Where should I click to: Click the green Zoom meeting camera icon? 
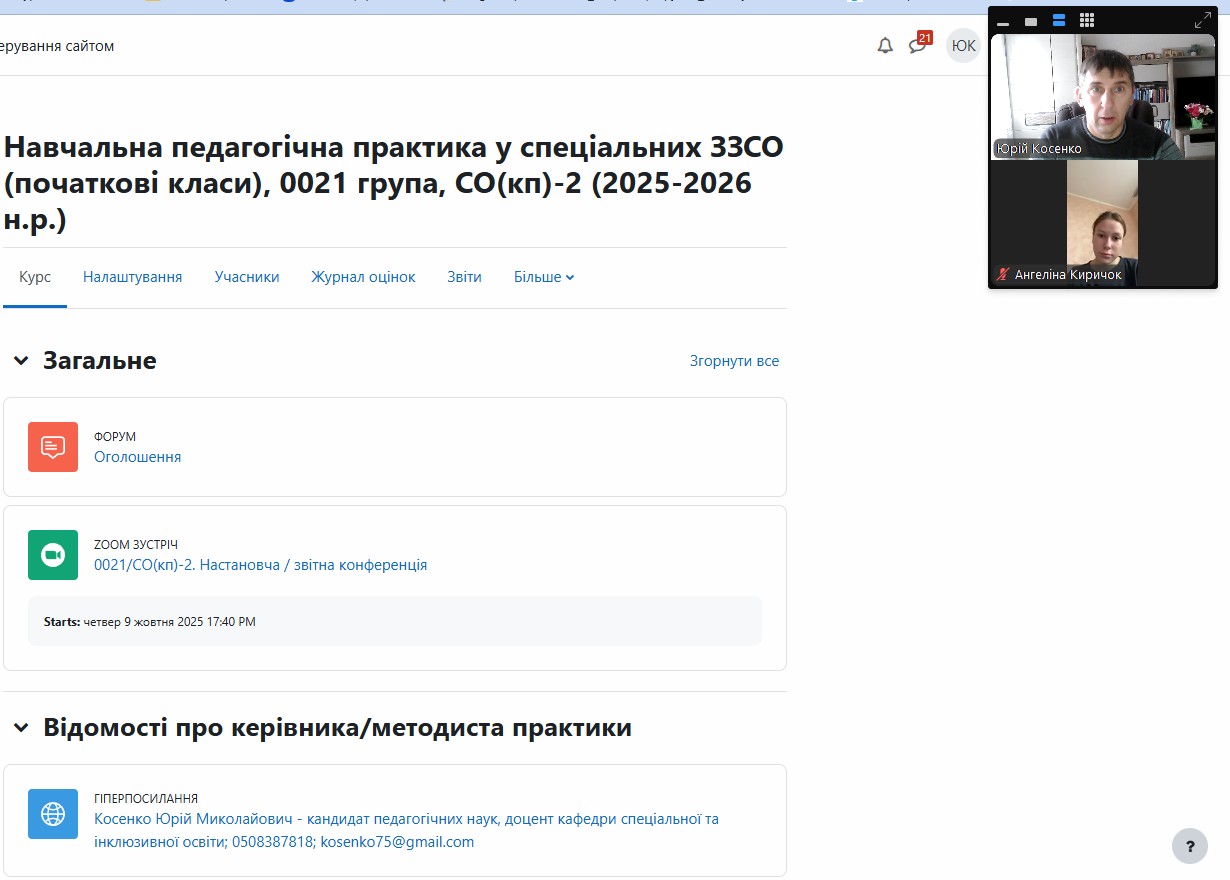(53, 555)
